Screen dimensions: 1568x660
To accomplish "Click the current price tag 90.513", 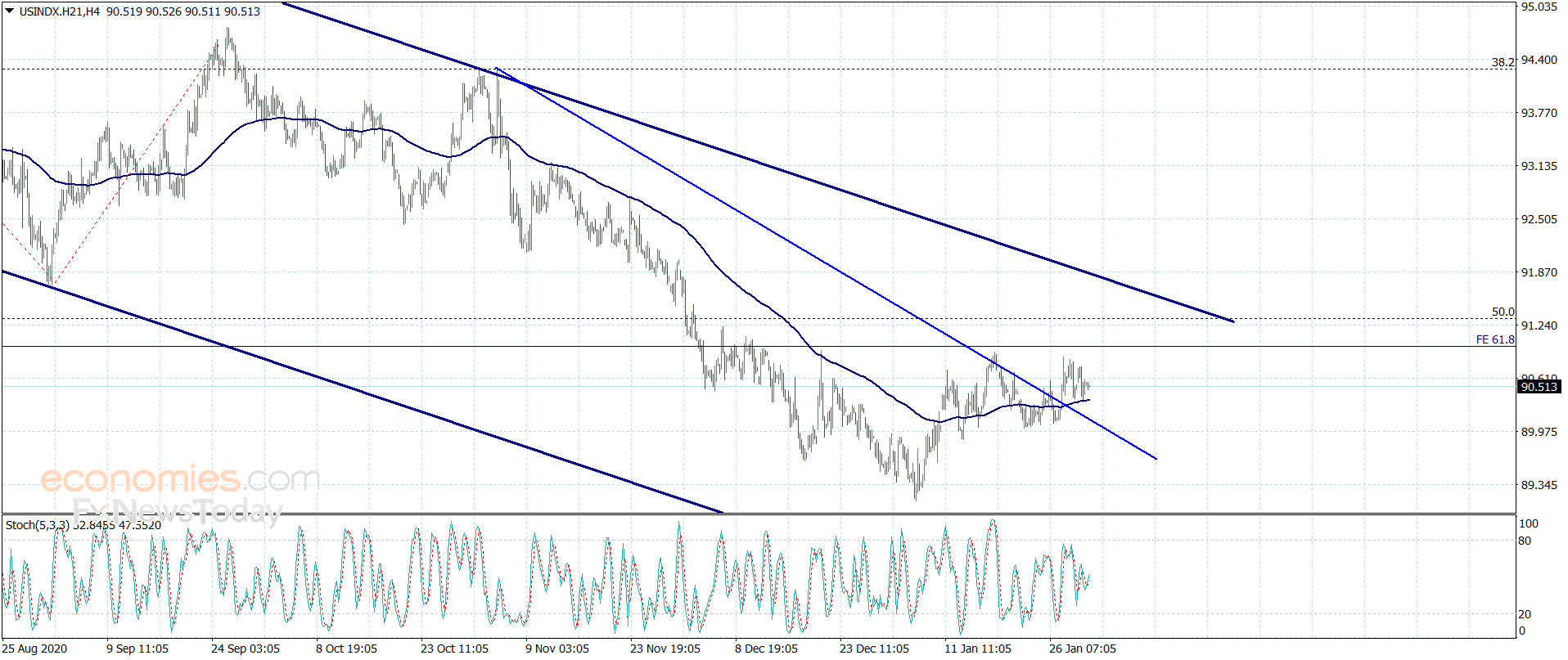I will [x=1539, y=387].
